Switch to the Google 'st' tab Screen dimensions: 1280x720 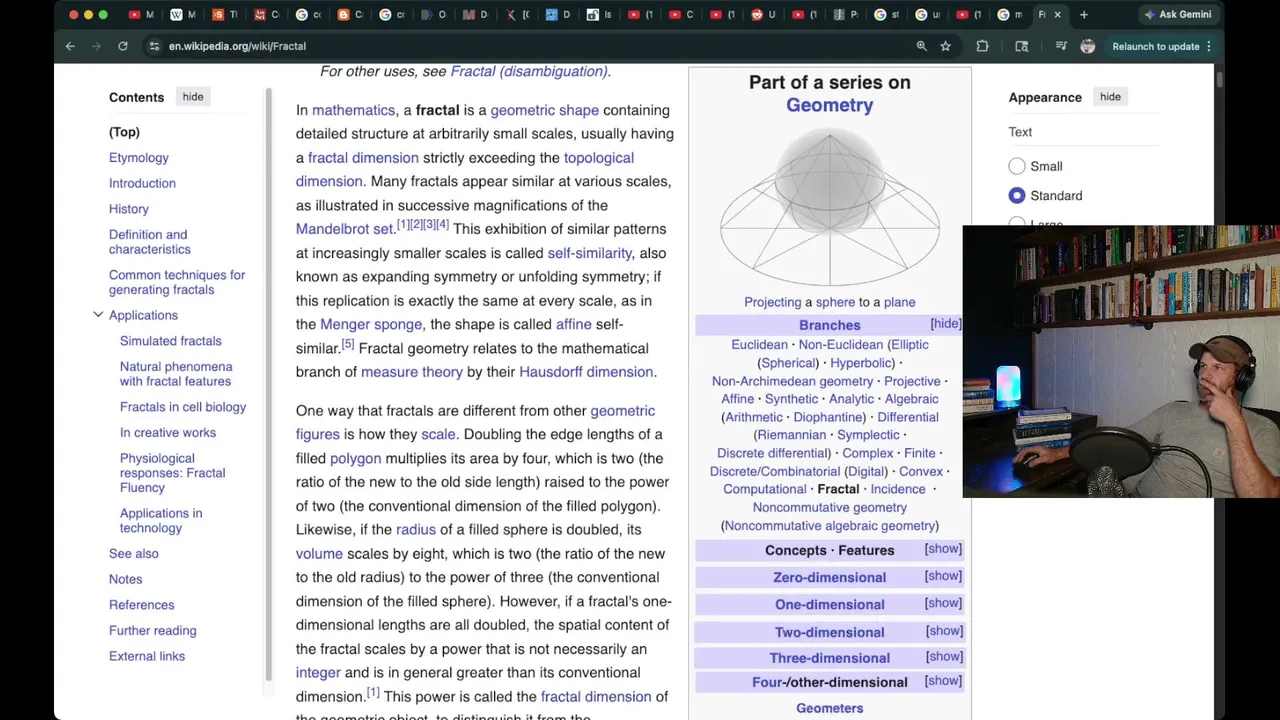pos(885,15)
